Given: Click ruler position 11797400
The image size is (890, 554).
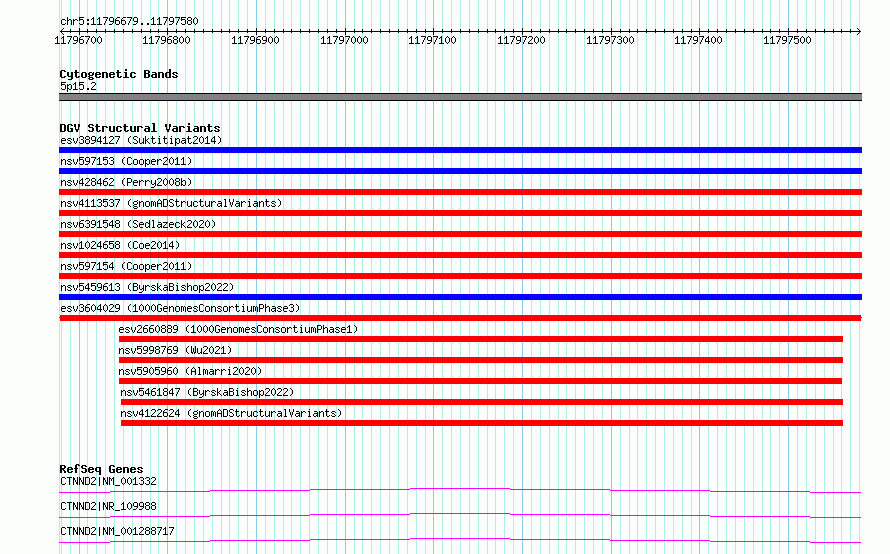Looking at the screenshot, I should click(699, 40).
